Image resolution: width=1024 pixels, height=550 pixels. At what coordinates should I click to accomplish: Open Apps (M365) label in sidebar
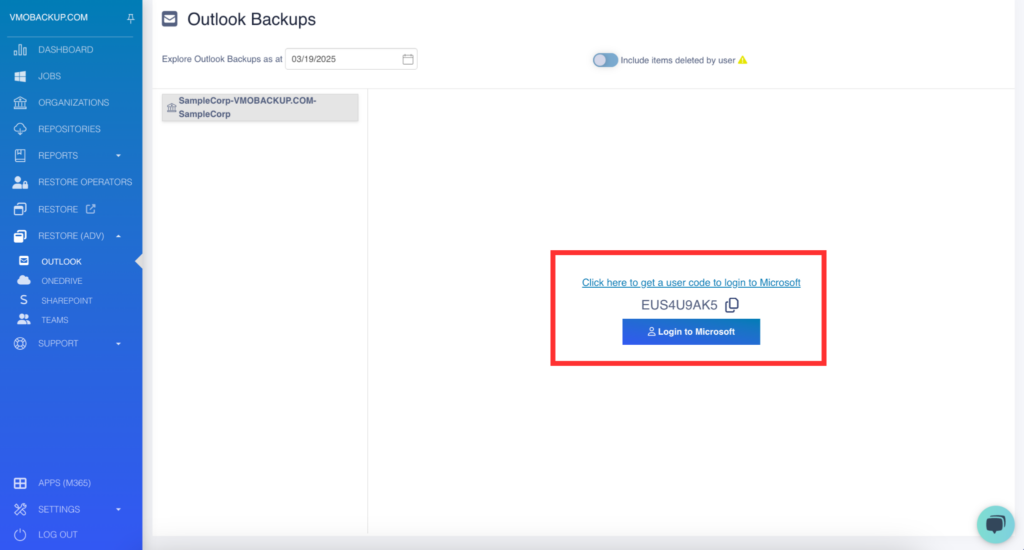pos(64,483)
